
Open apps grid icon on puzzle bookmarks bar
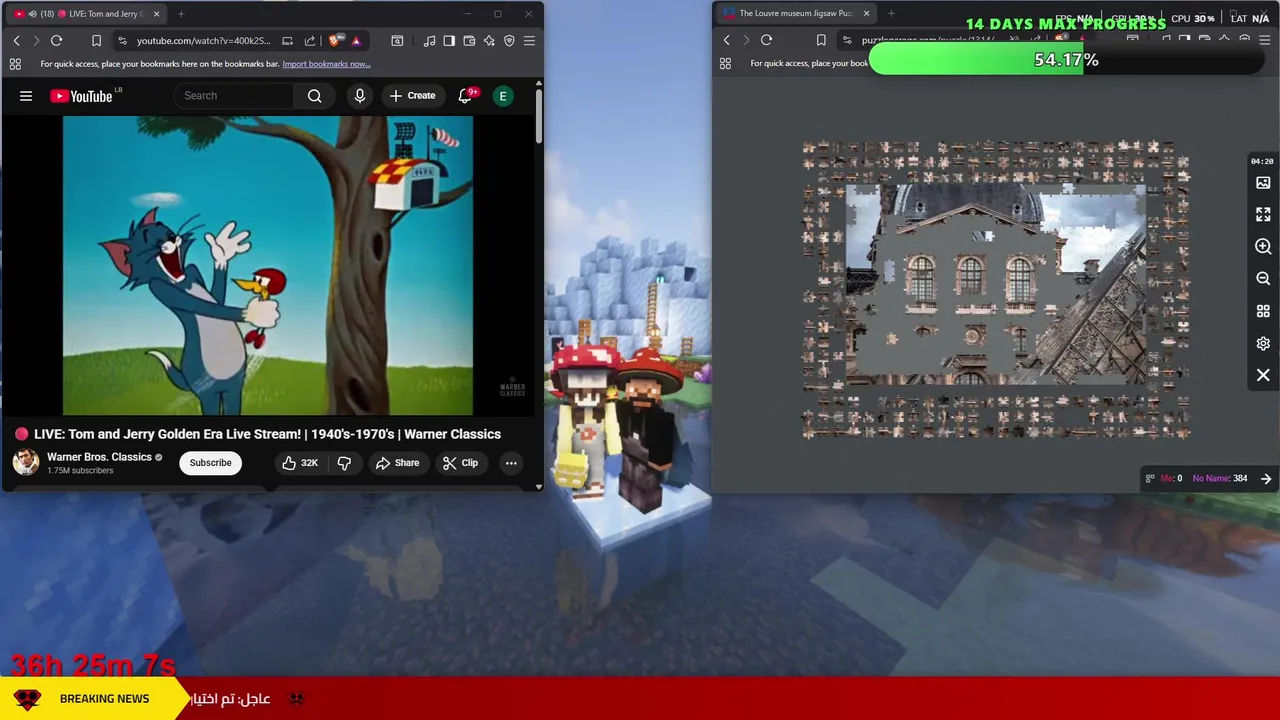point(725,63)
